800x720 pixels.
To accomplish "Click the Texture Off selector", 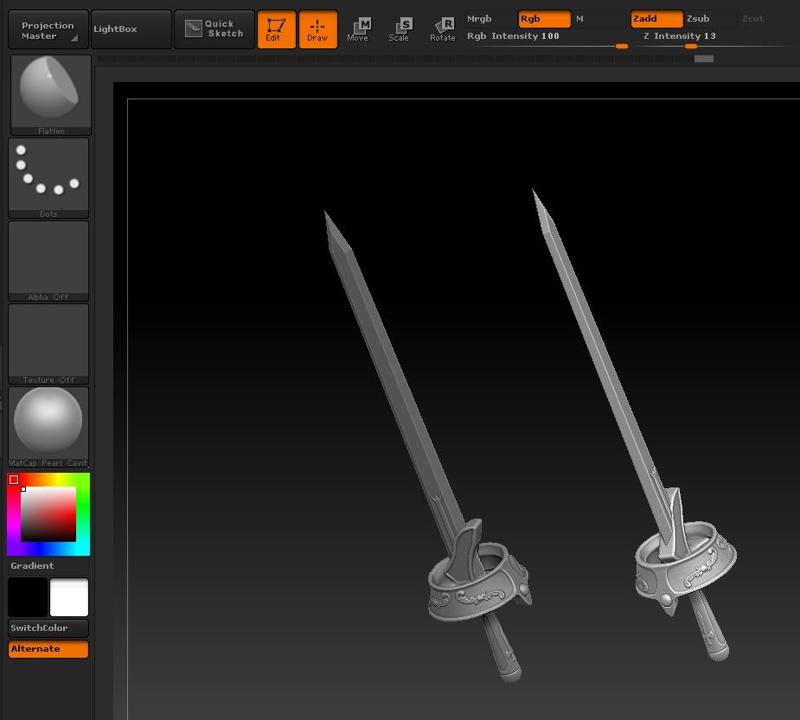I will tap(49, 340).
